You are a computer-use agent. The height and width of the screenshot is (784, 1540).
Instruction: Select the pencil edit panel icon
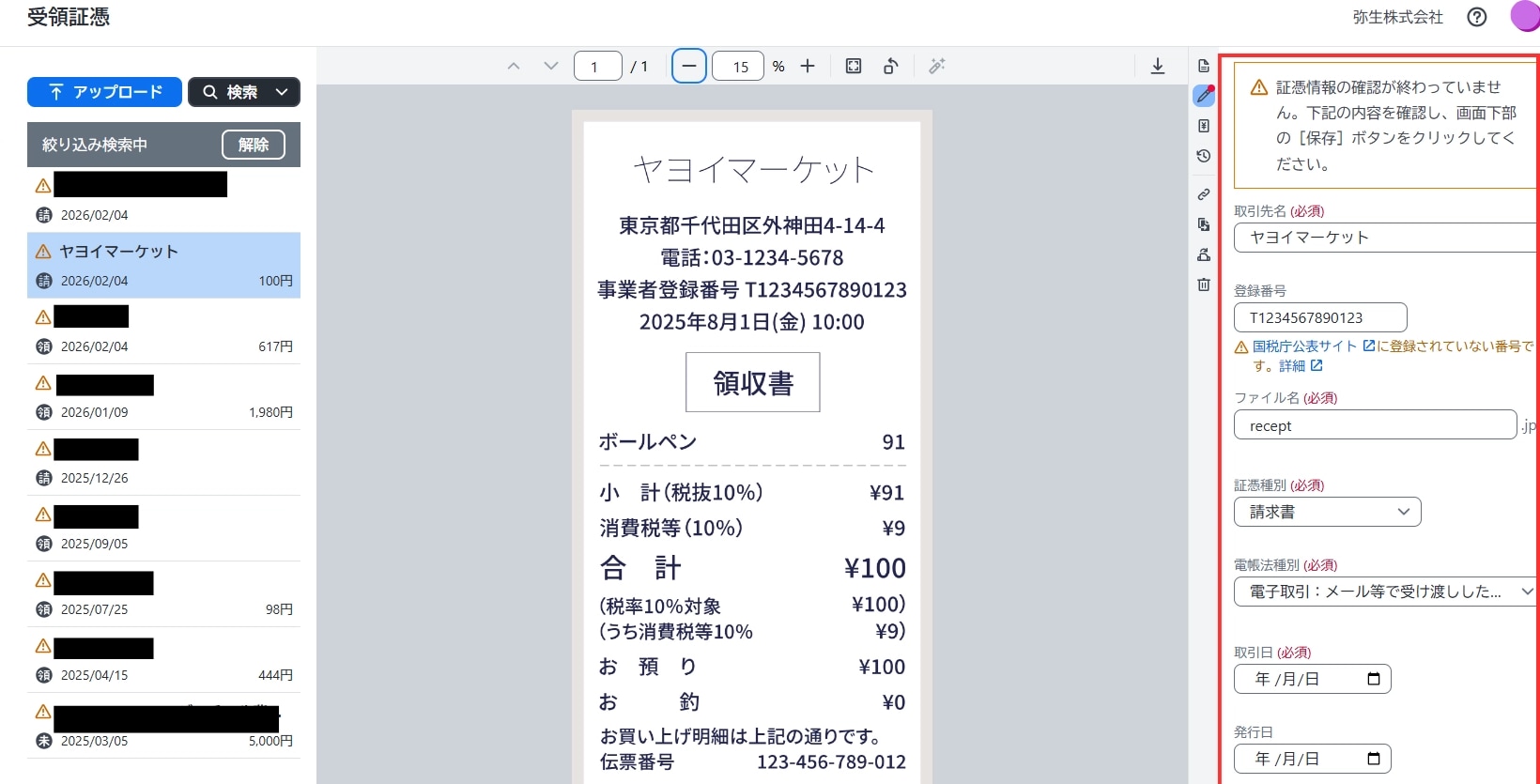point(1204,96)
